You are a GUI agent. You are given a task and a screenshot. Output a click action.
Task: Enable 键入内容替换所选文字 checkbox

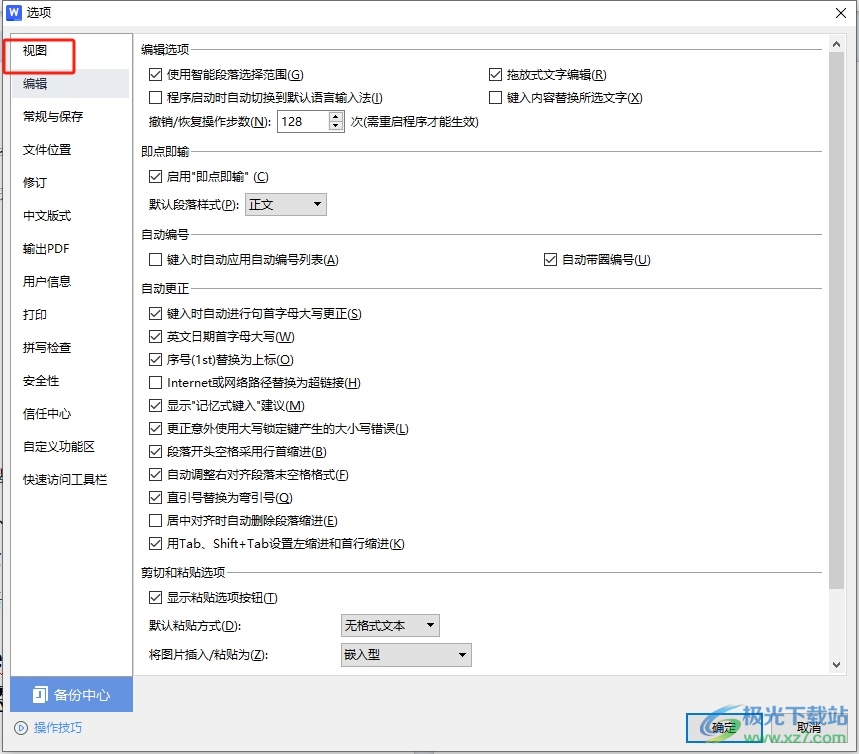click(495, 97)
